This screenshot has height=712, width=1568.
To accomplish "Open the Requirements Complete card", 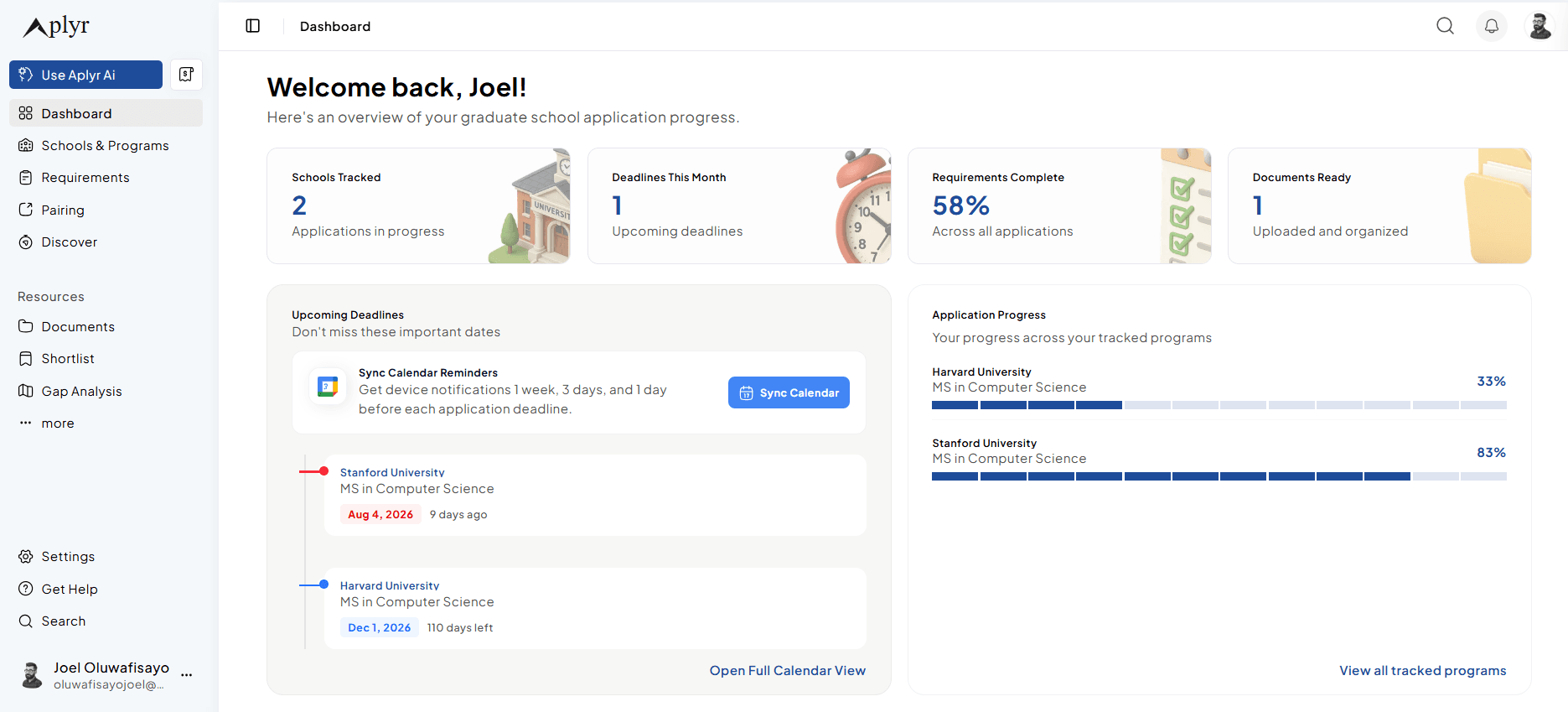I will click(1059, 206).
